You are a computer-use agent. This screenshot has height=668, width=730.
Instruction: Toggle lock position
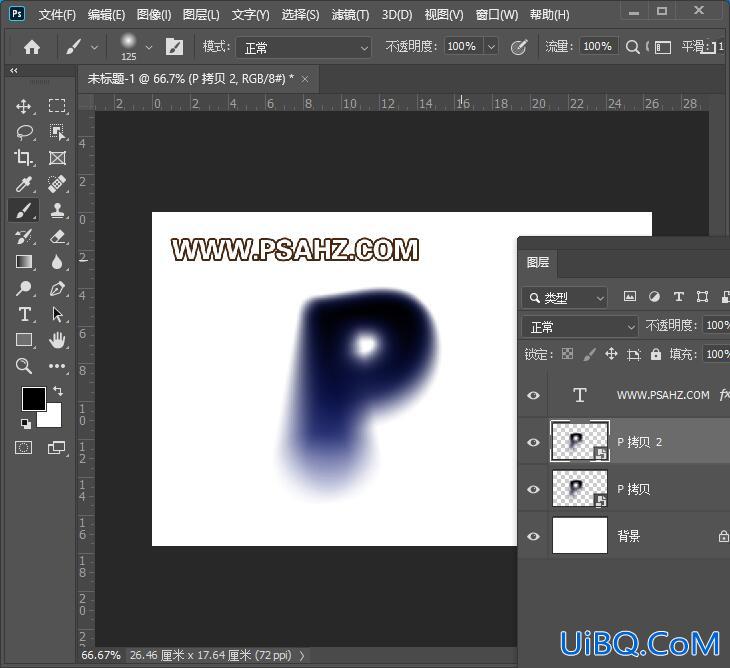click(611, 354)
